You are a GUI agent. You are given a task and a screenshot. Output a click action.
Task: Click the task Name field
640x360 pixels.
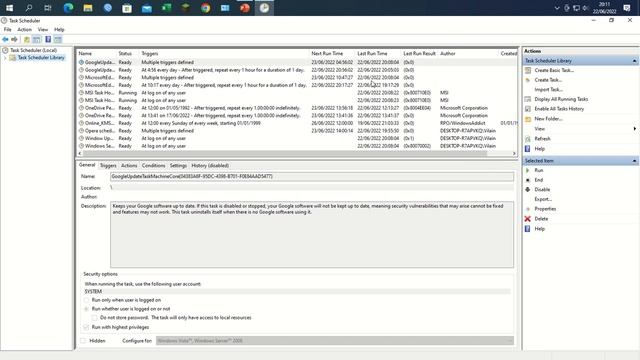312,177
